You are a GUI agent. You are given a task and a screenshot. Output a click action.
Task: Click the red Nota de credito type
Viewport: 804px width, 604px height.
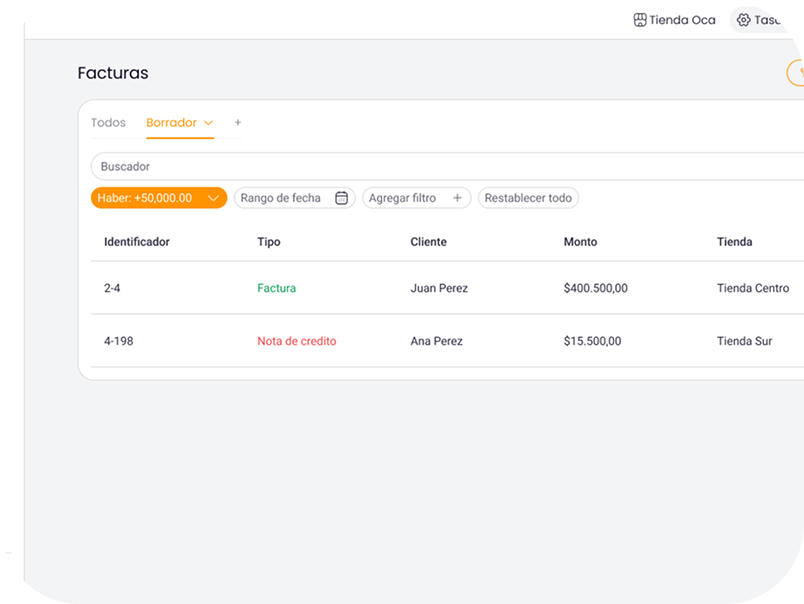(296, 341)
